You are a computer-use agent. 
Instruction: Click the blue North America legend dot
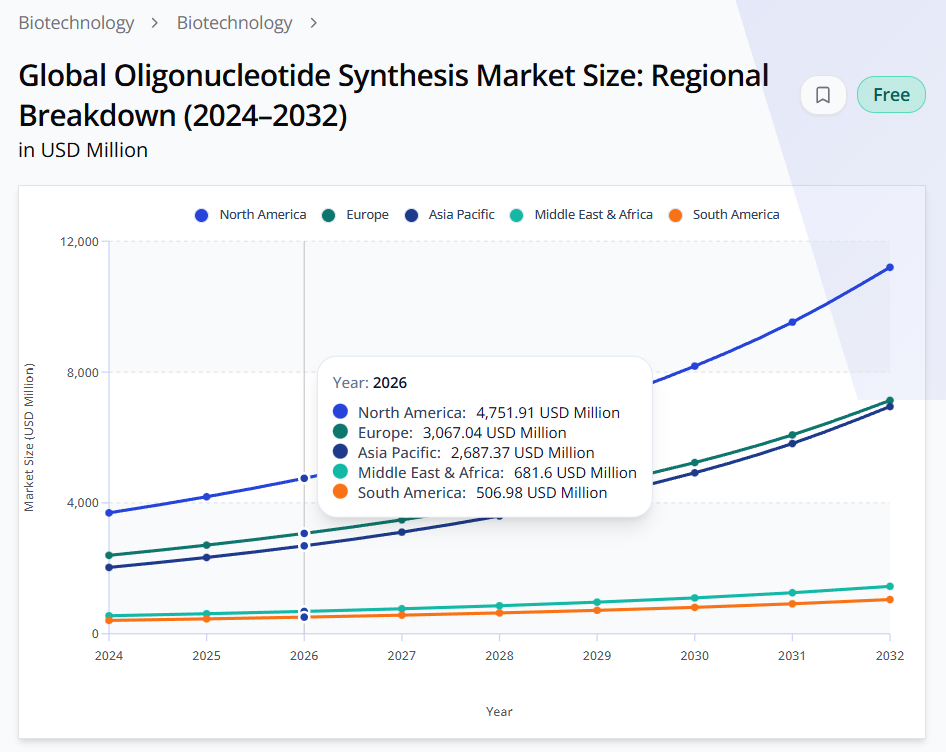[x=202, y=215]
